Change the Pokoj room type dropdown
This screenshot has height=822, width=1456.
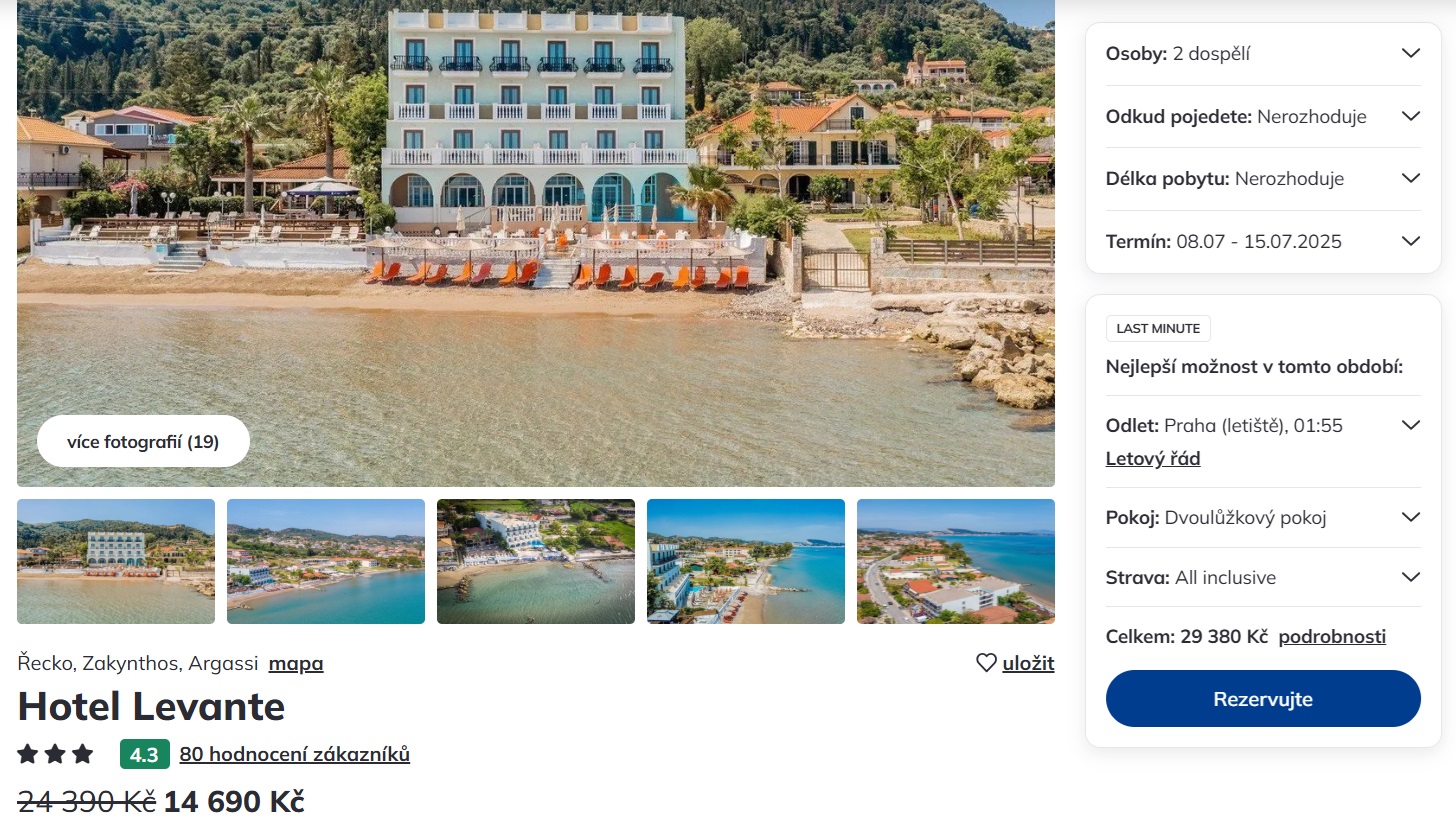click(1410, 518)
